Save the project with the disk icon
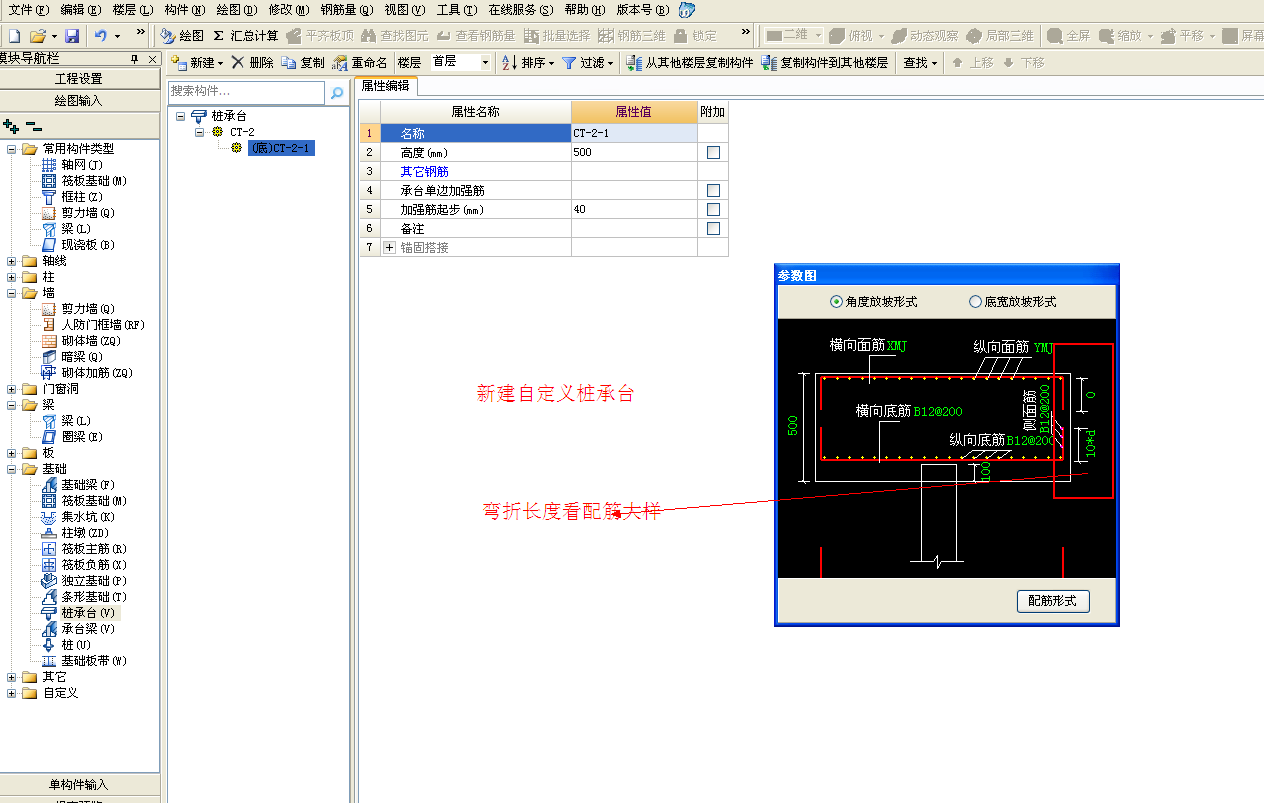This screenshot has height=803, width=1264. [x=72, y=35]
